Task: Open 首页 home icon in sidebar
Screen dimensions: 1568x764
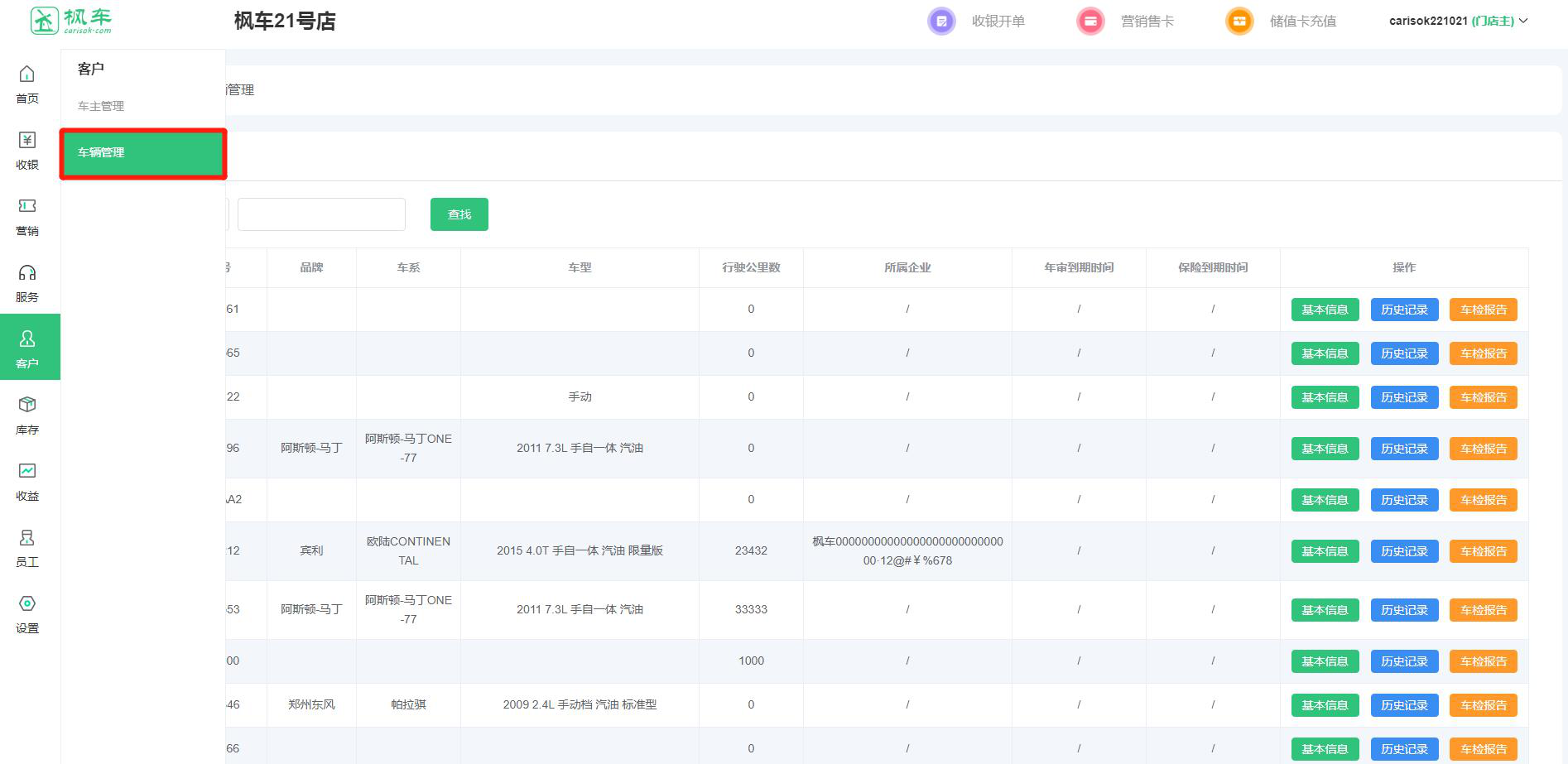Action: point(27,74)
